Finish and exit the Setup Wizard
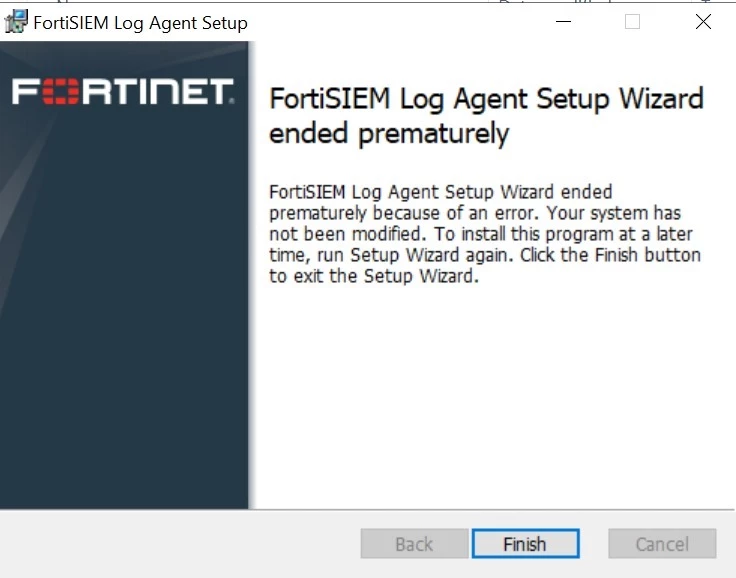736x578 pixels. coord(525,544)
